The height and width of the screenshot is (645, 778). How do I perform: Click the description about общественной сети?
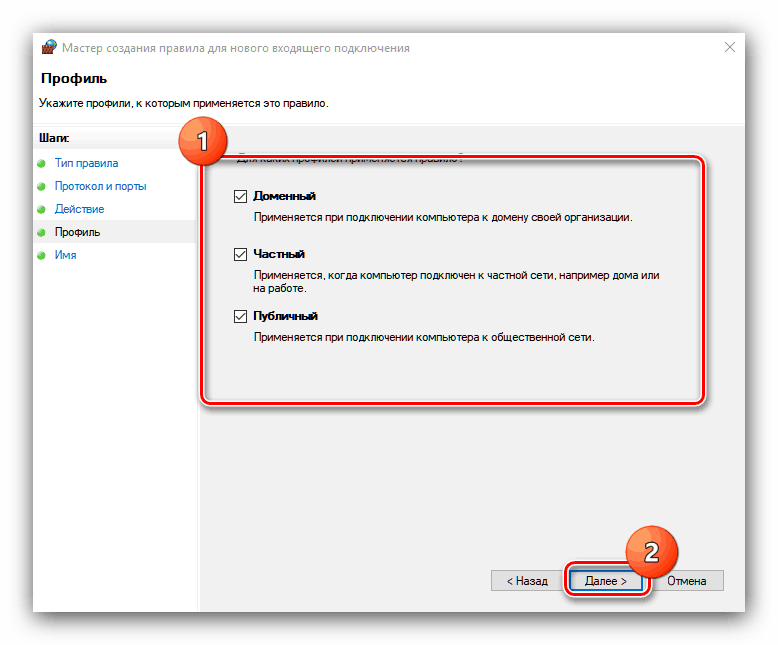click(424, 337)
